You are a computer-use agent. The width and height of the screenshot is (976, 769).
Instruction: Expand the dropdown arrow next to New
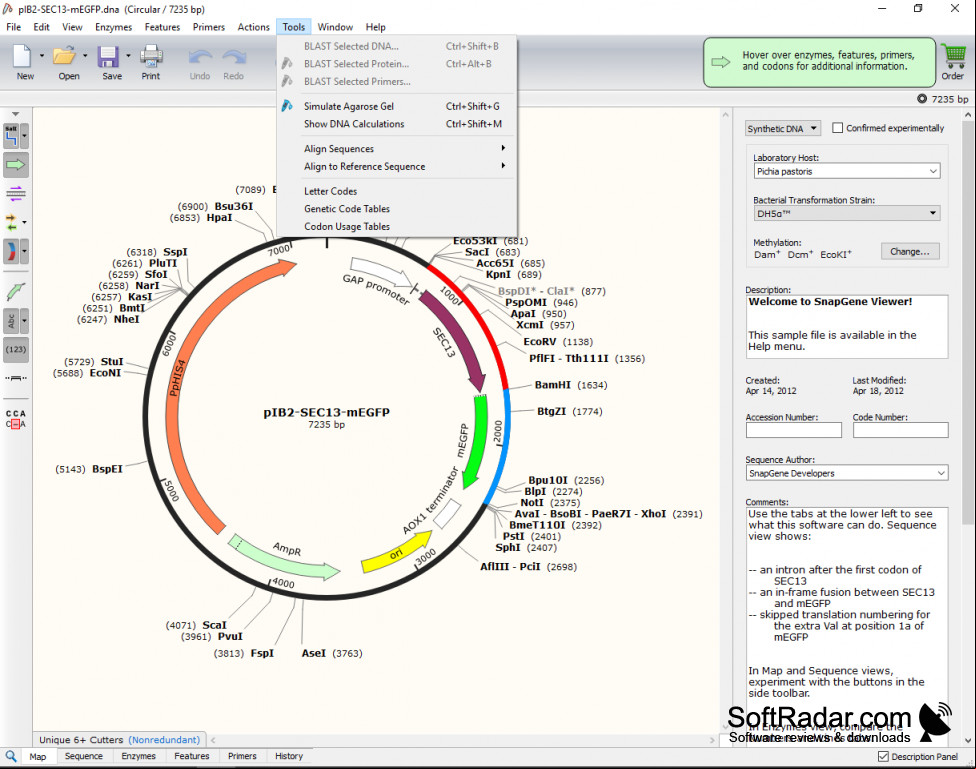42,56
